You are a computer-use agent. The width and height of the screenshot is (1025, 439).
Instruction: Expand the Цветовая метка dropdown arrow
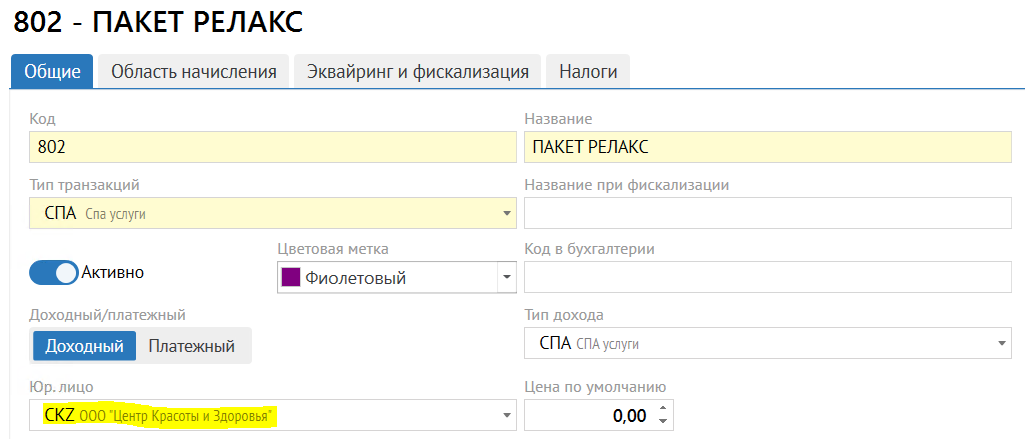point(506,277)
